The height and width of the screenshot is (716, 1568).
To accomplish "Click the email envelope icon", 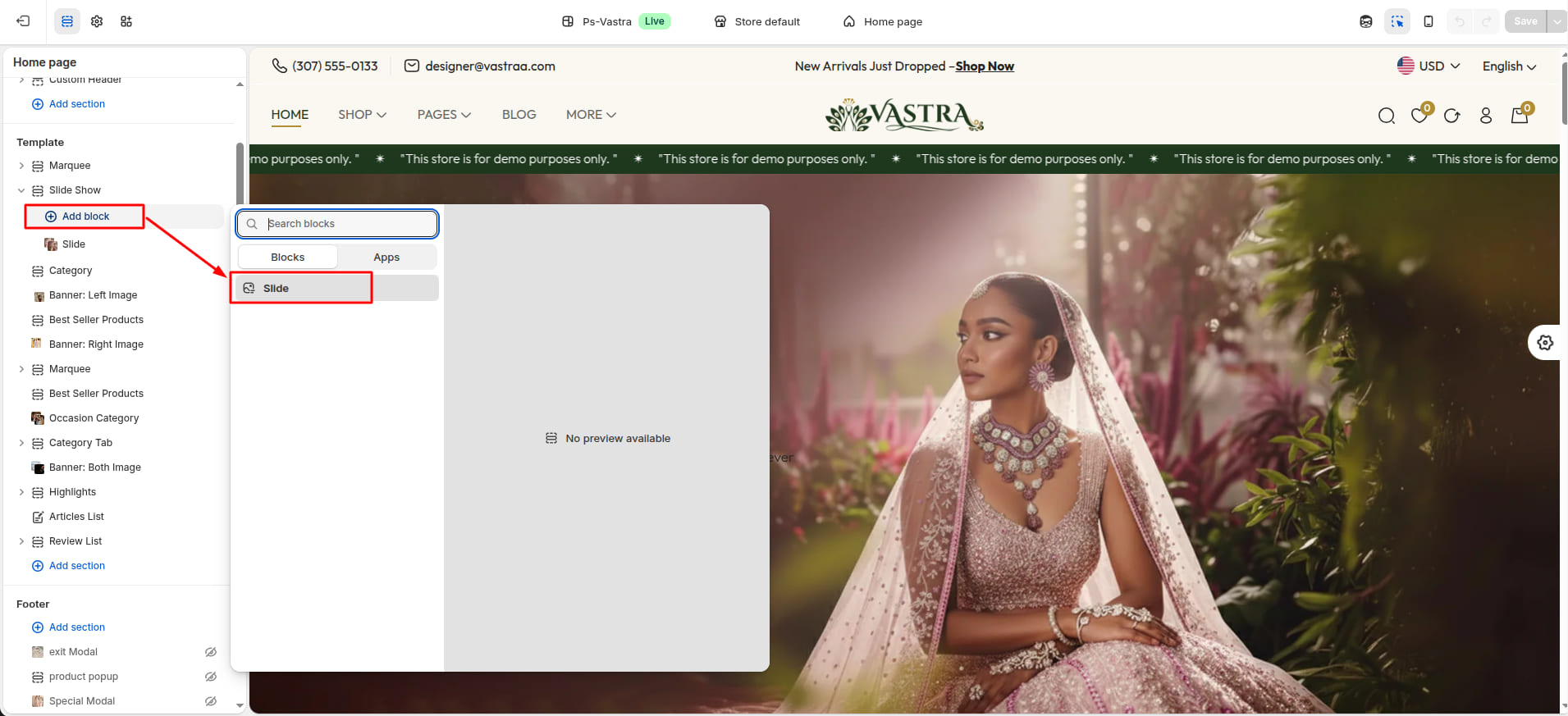I will click(412, 66).
